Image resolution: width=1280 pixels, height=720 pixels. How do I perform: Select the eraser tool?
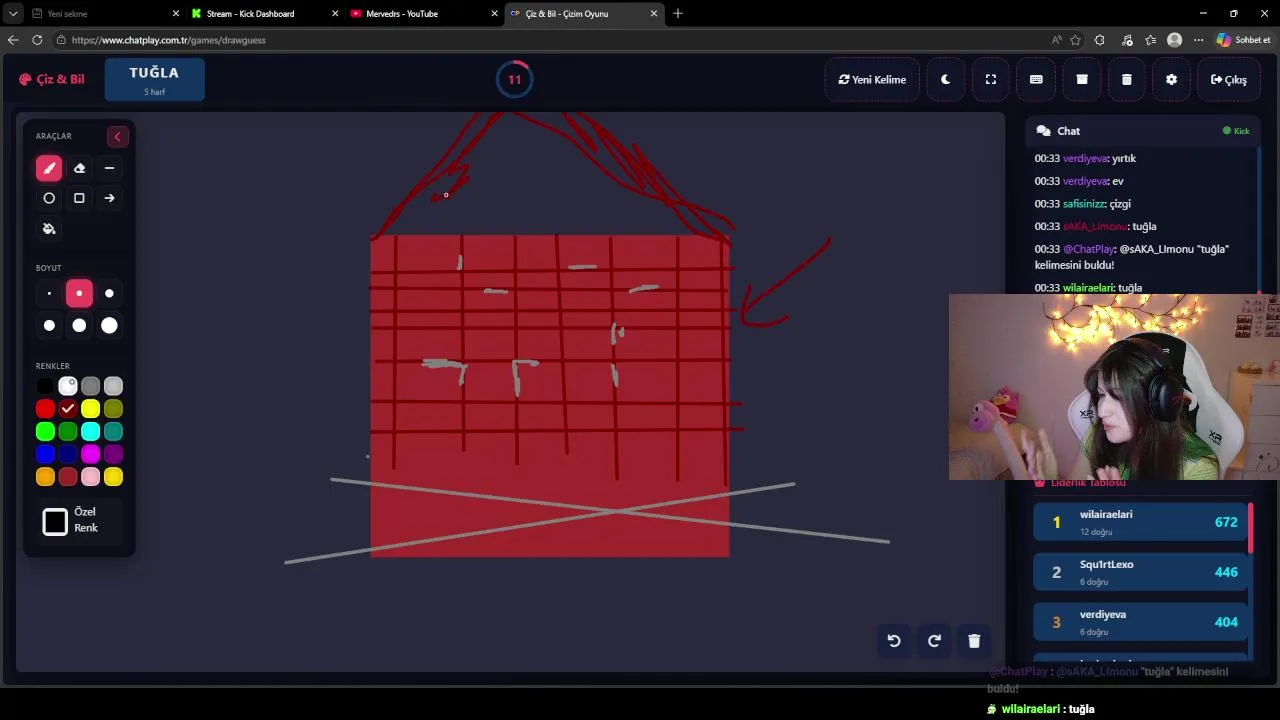79,168
